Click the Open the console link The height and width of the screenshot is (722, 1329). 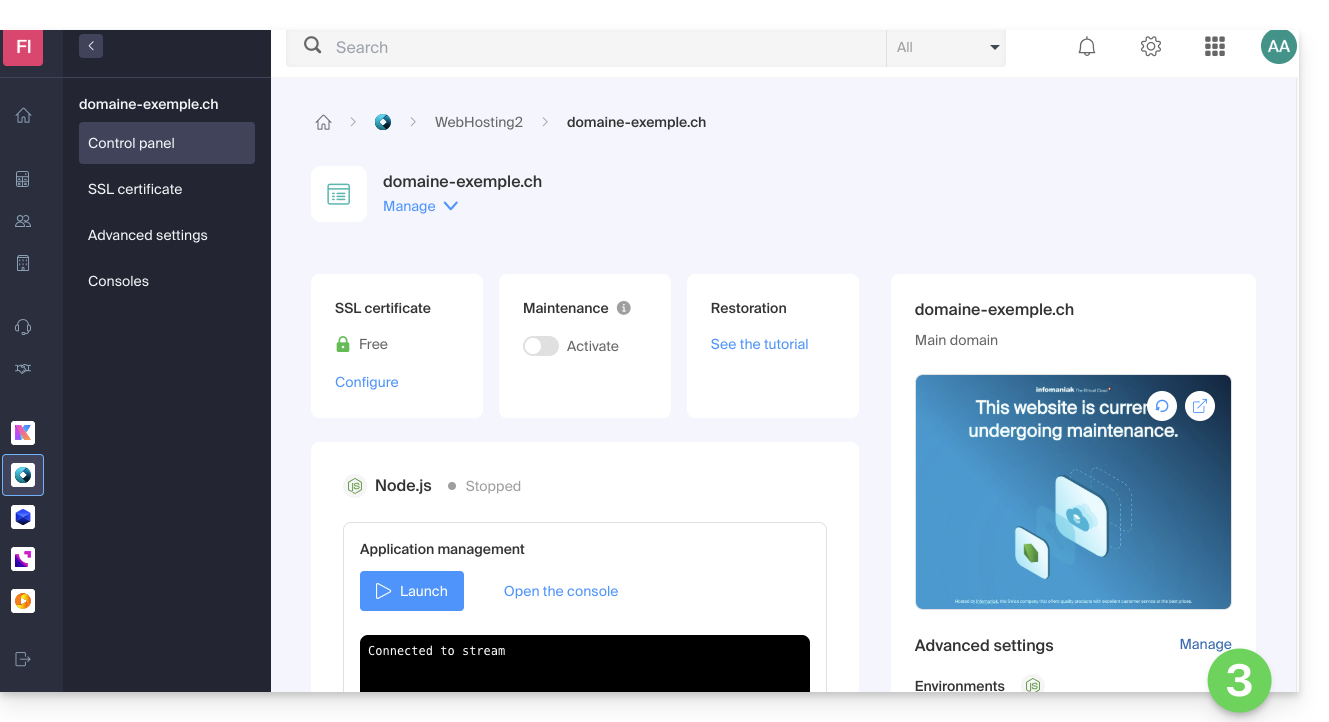(561, 591)
